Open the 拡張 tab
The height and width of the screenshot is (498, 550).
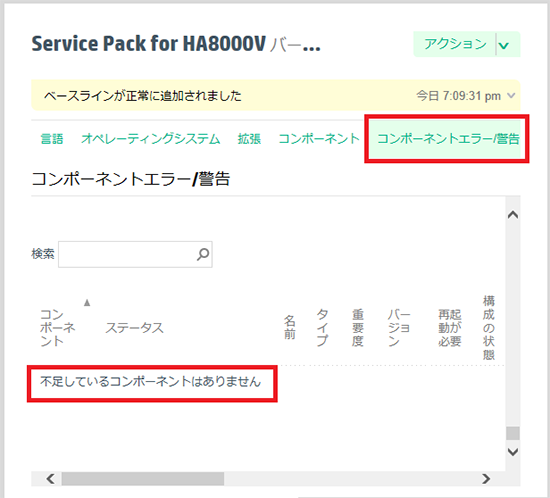click(249, 139)
